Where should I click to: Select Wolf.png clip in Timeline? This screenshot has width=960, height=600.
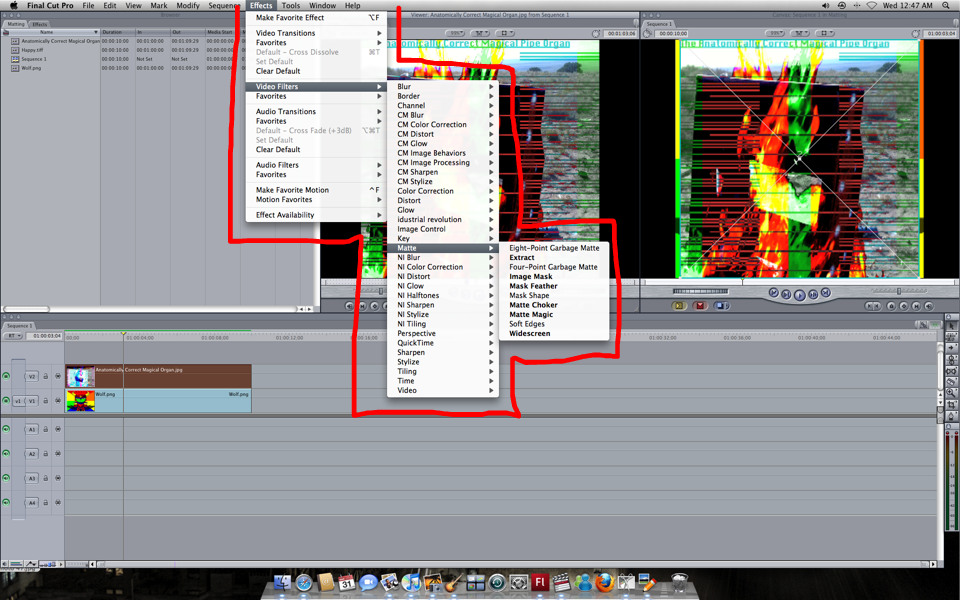tap(158, 401)
